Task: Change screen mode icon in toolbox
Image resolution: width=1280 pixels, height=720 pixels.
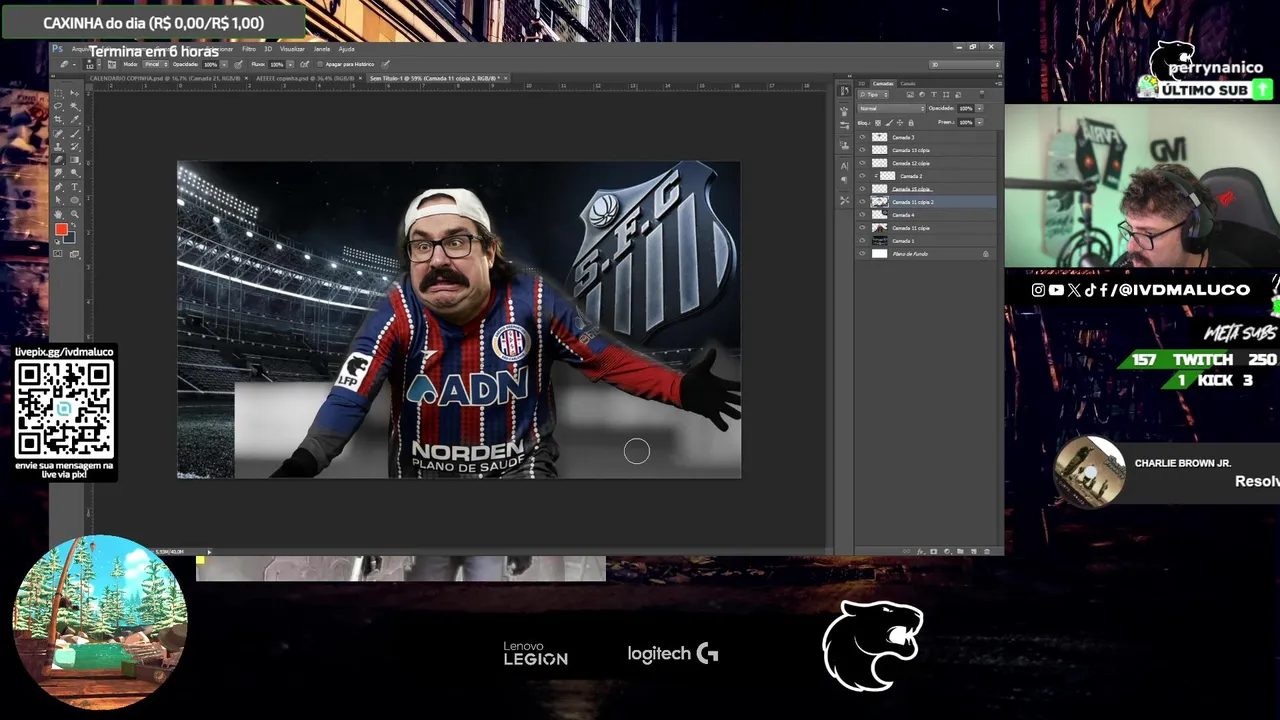Action: tap(74, 253)
